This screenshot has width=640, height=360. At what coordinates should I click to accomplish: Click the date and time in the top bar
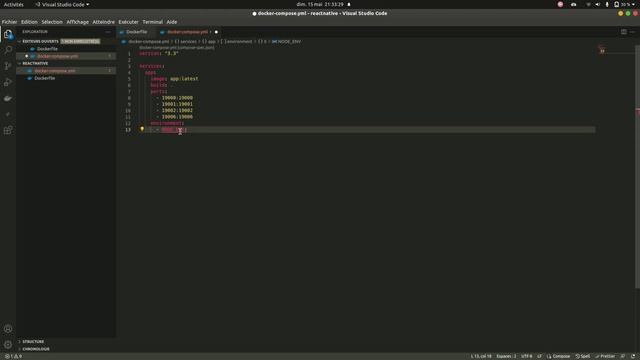coord(320,4)
